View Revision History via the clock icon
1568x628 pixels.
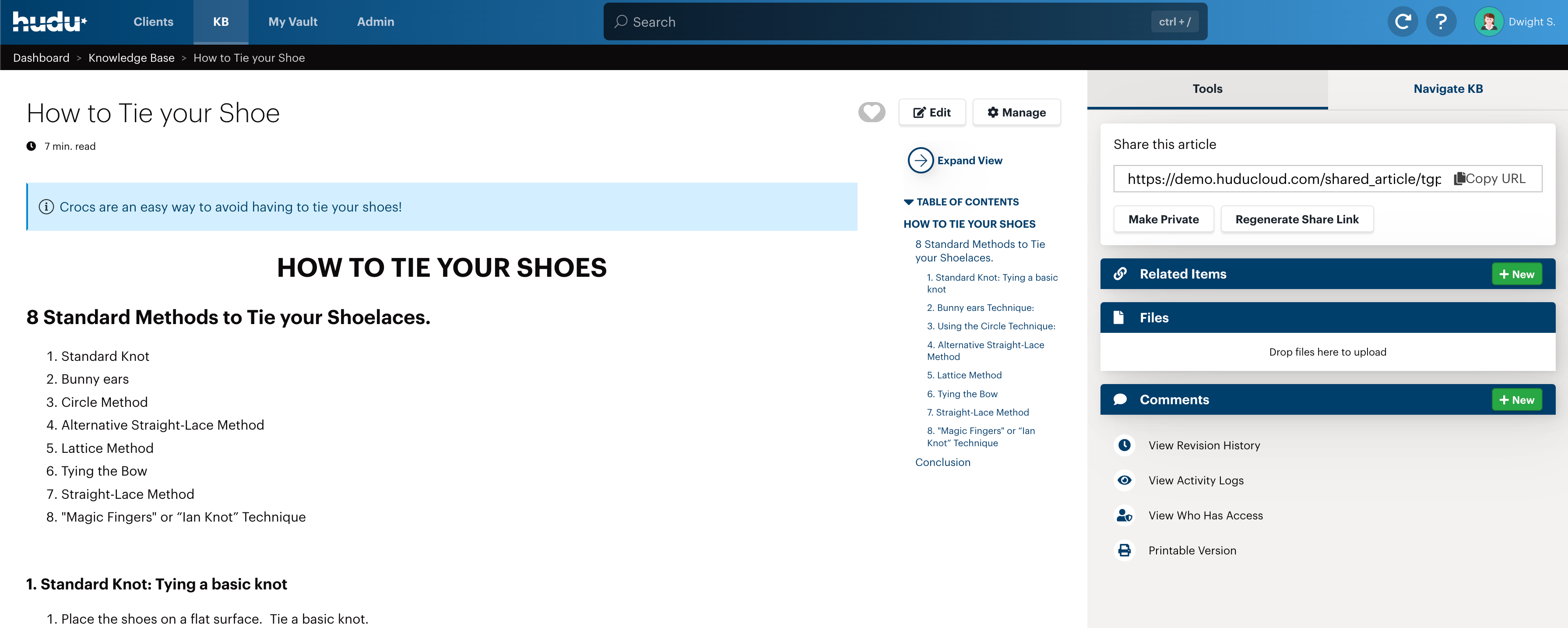[1124, 445]
